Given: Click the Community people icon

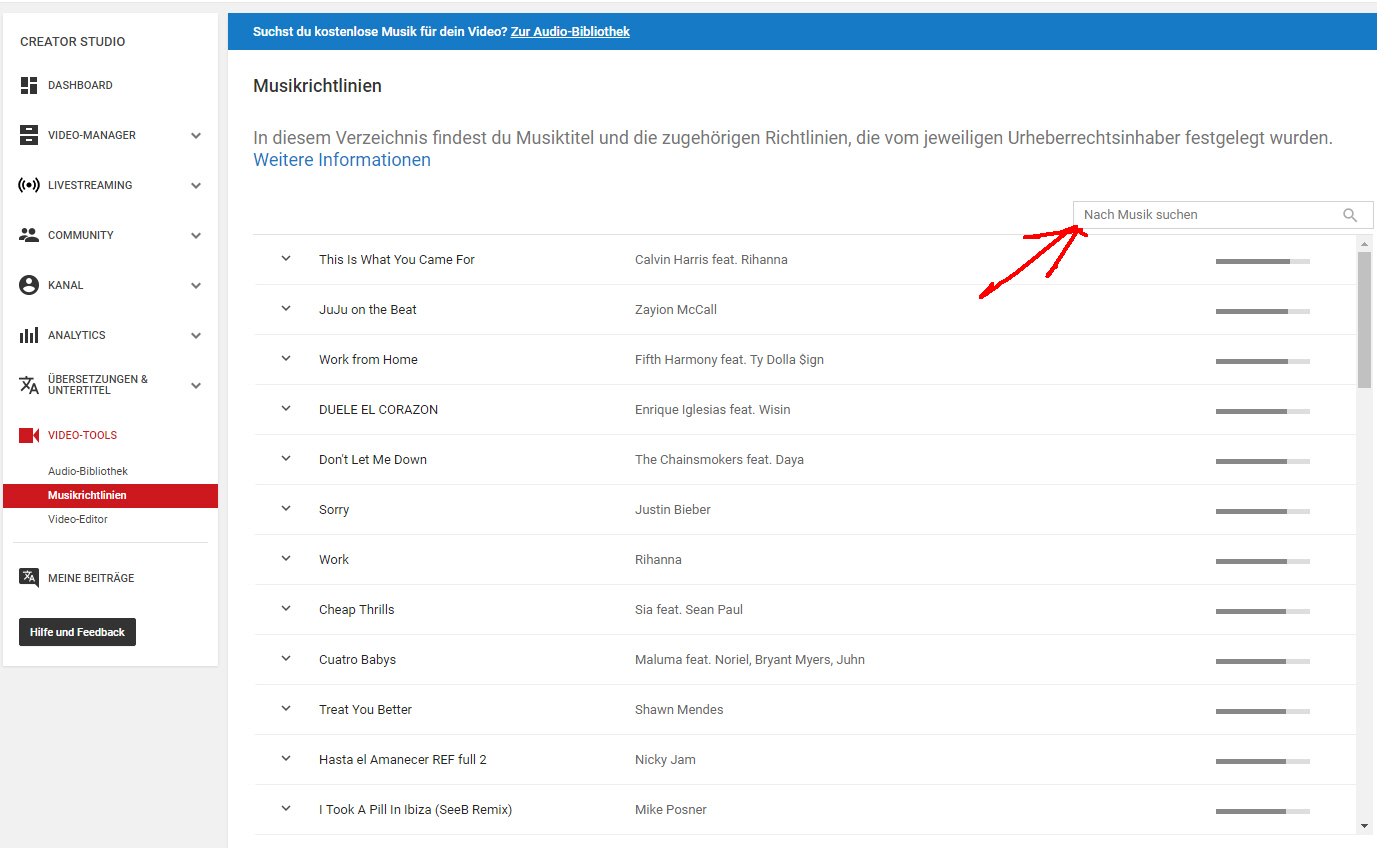Looking at the screenshot, I should pyautogui.click(x=29, y=236).
